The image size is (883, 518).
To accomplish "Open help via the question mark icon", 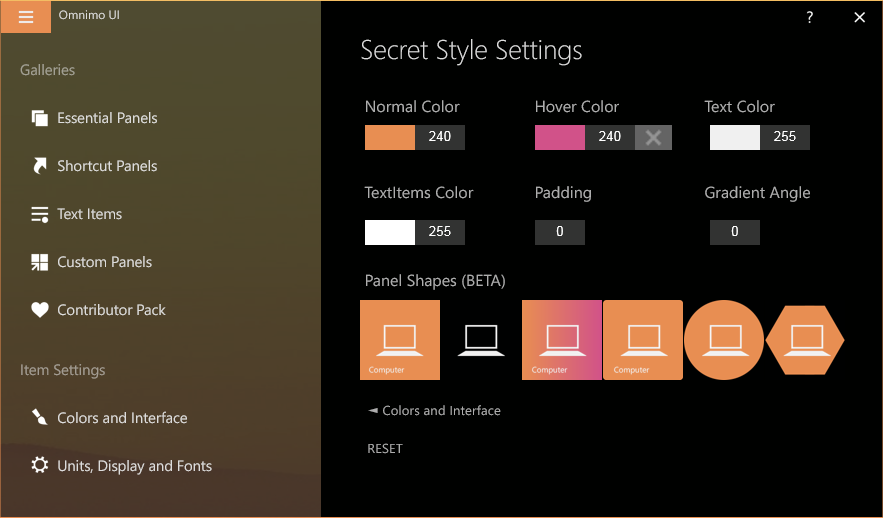I will coord(809,17).
